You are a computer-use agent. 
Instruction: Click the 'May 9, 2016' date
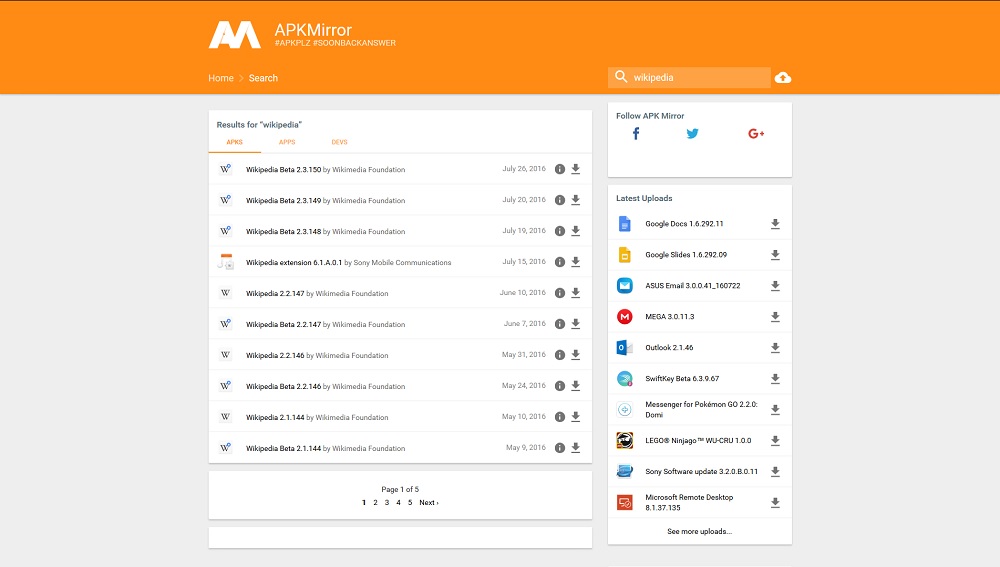point(526,448)
